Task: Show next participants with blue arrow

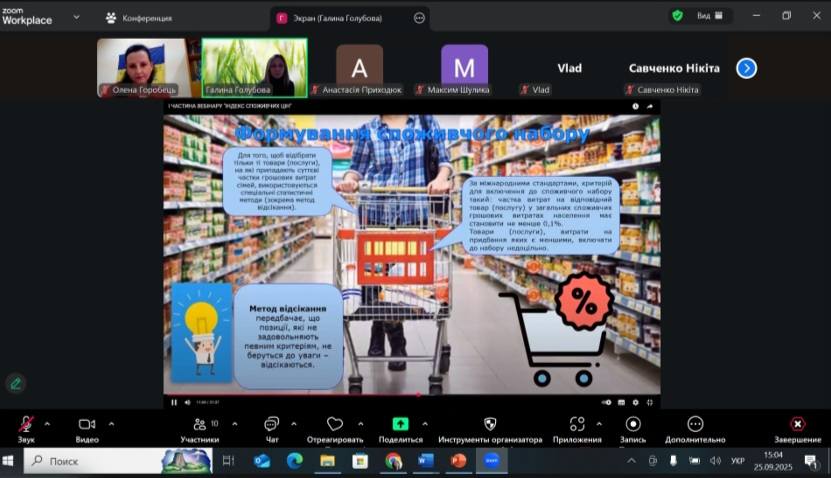Action: (x=746, y=68)
